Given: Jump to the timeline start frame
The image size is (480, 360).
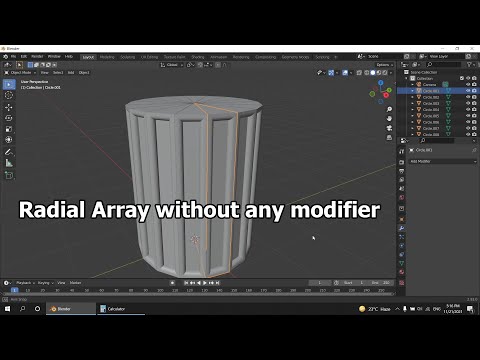Looking at the screenshot, I should [186, 283].
